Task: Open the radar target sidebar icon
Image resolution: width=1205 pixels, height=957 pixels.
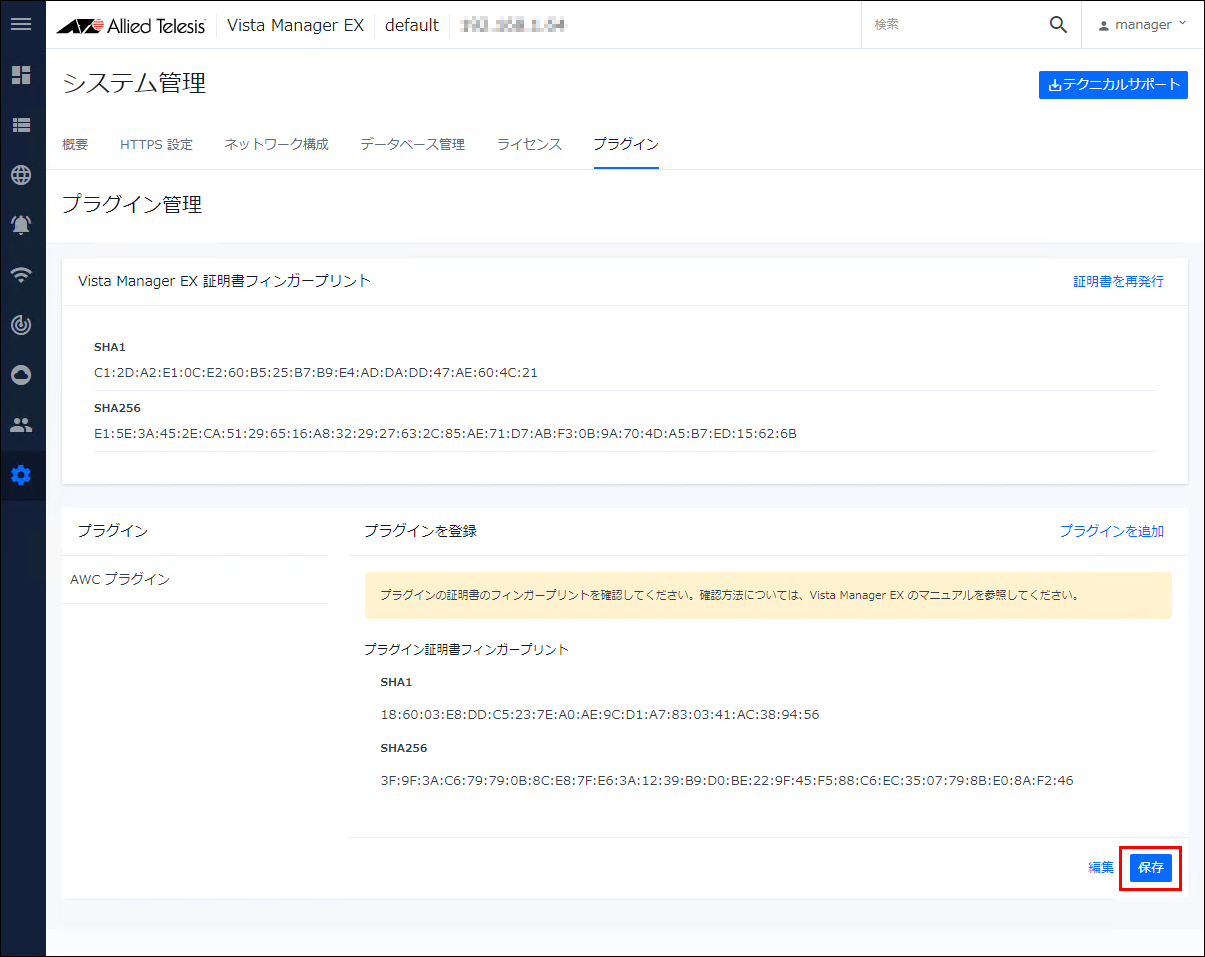Action: tap(21, 325)
